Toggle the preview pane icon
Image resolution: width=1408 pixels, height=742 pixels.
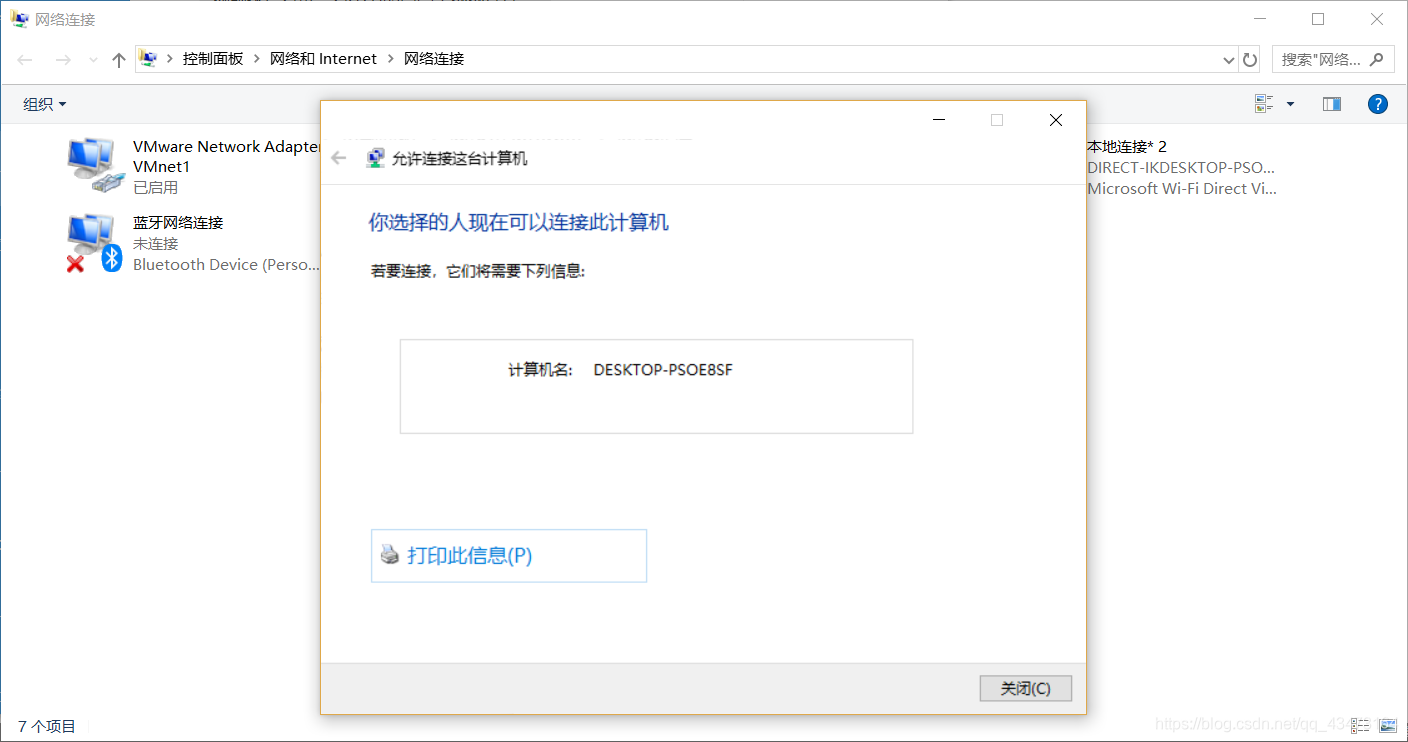tap(1332, 104)
